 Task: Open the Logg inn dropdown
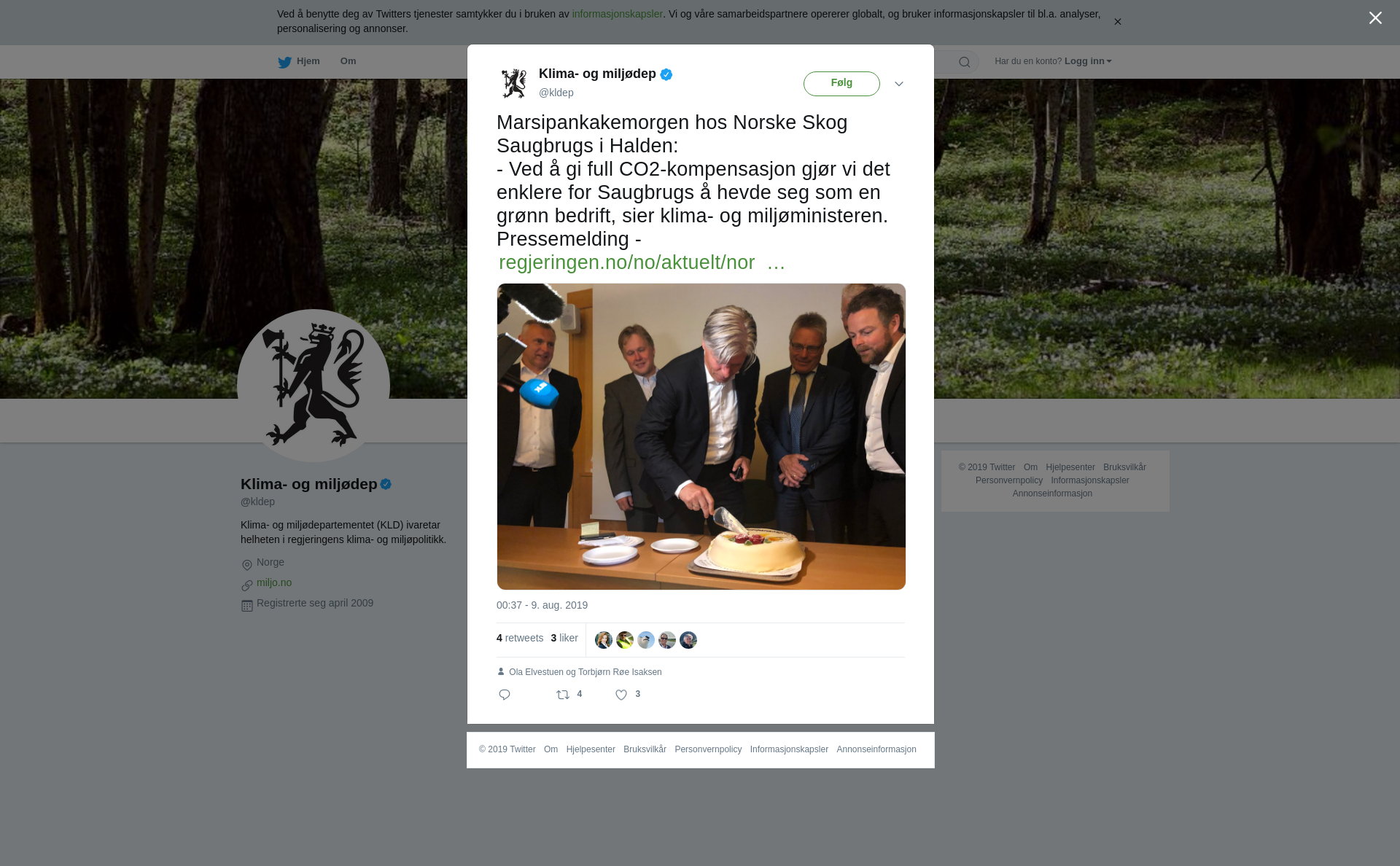(1088, 61)
